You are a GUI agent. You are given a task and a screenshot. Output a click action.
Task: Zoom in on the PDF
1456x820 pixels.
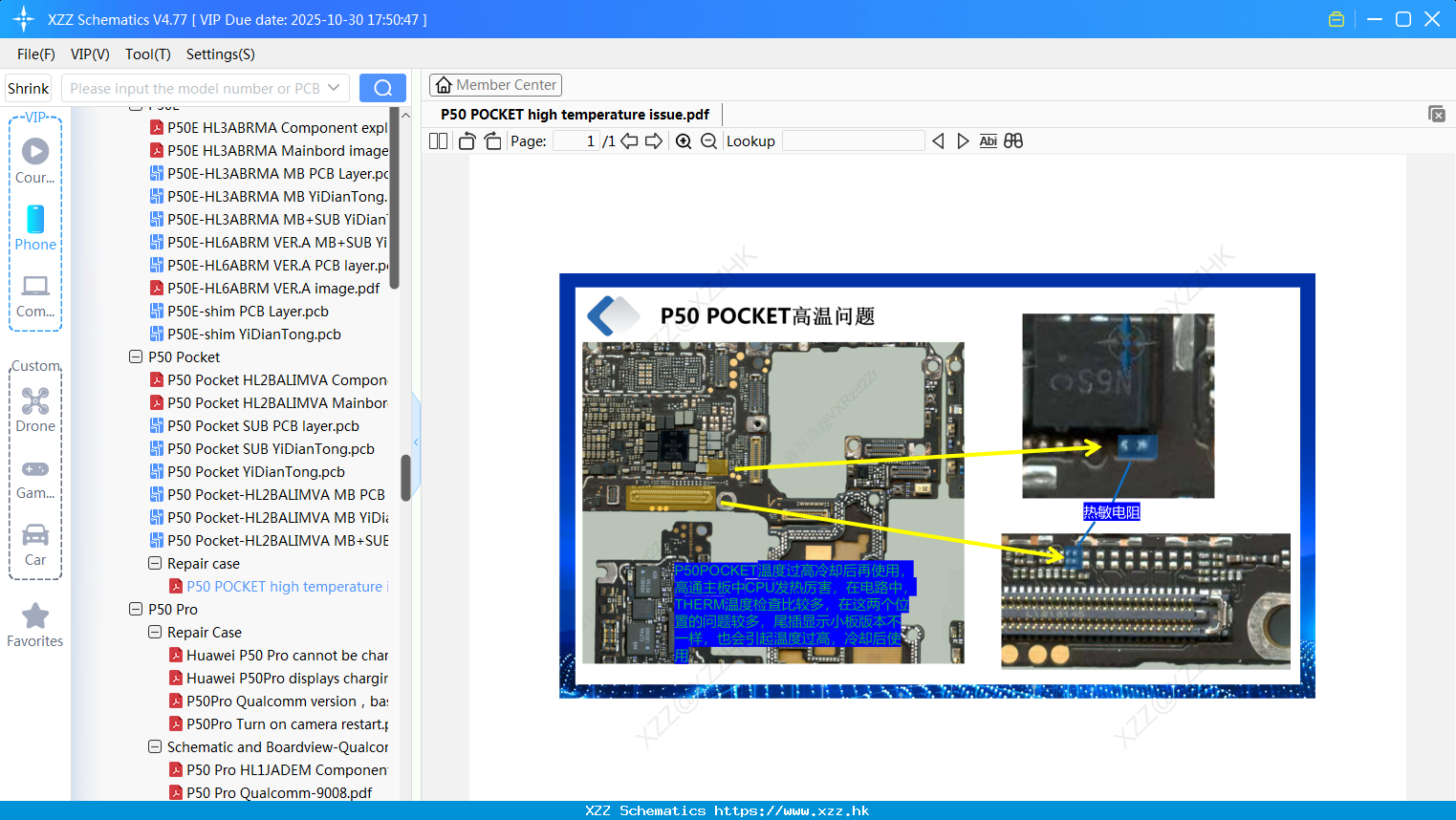coord(684,141)
